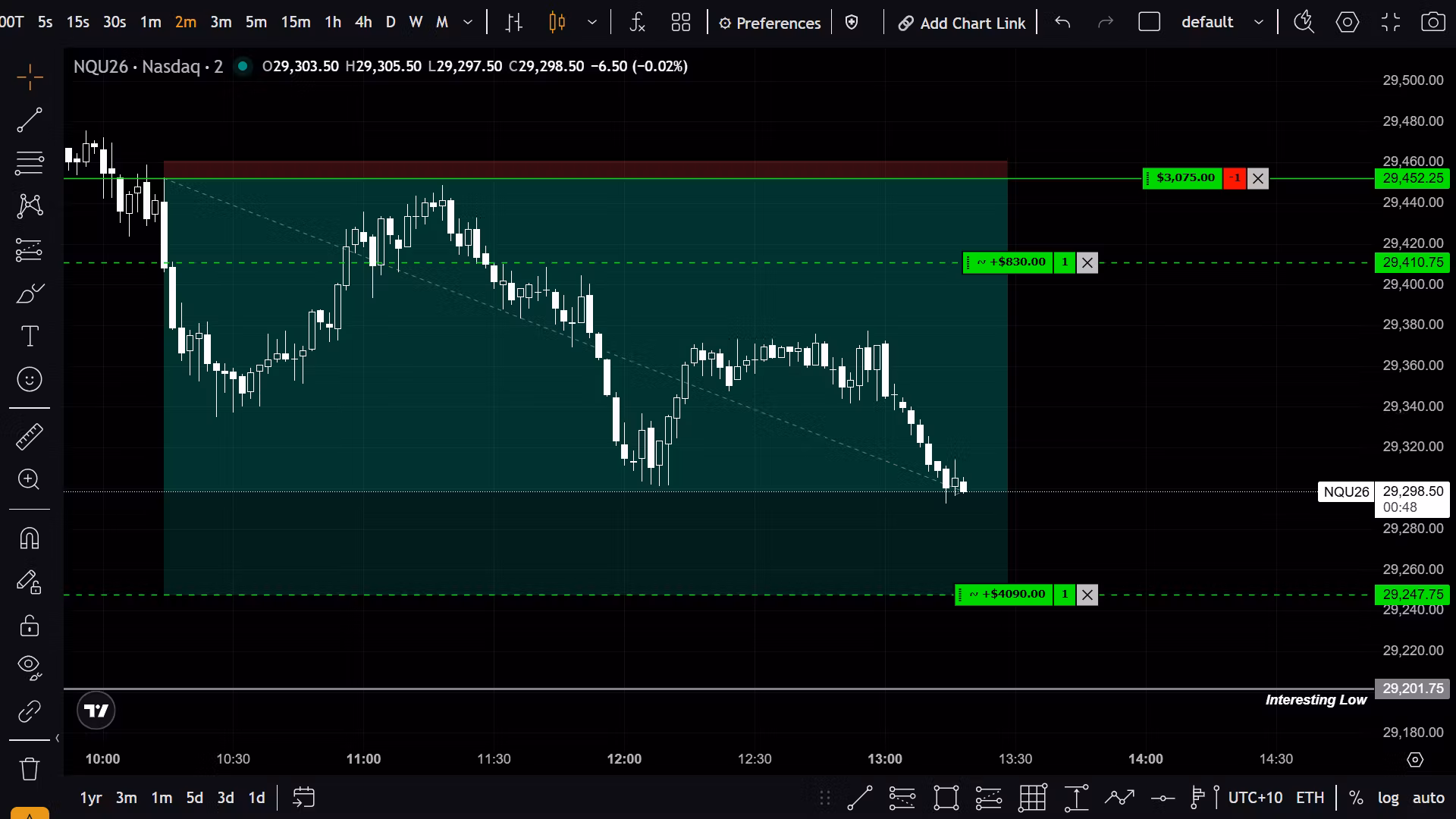The height and width of the screenshot is (819, 1456).
Task: Select the pattern drawing tool
Action: coord(30,206)
